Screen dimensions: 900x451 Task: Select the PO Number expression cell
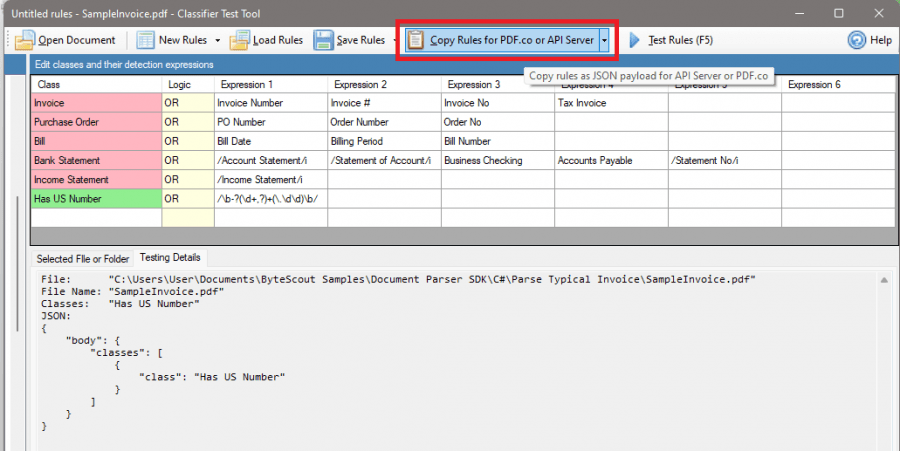[x=270, y=122]
